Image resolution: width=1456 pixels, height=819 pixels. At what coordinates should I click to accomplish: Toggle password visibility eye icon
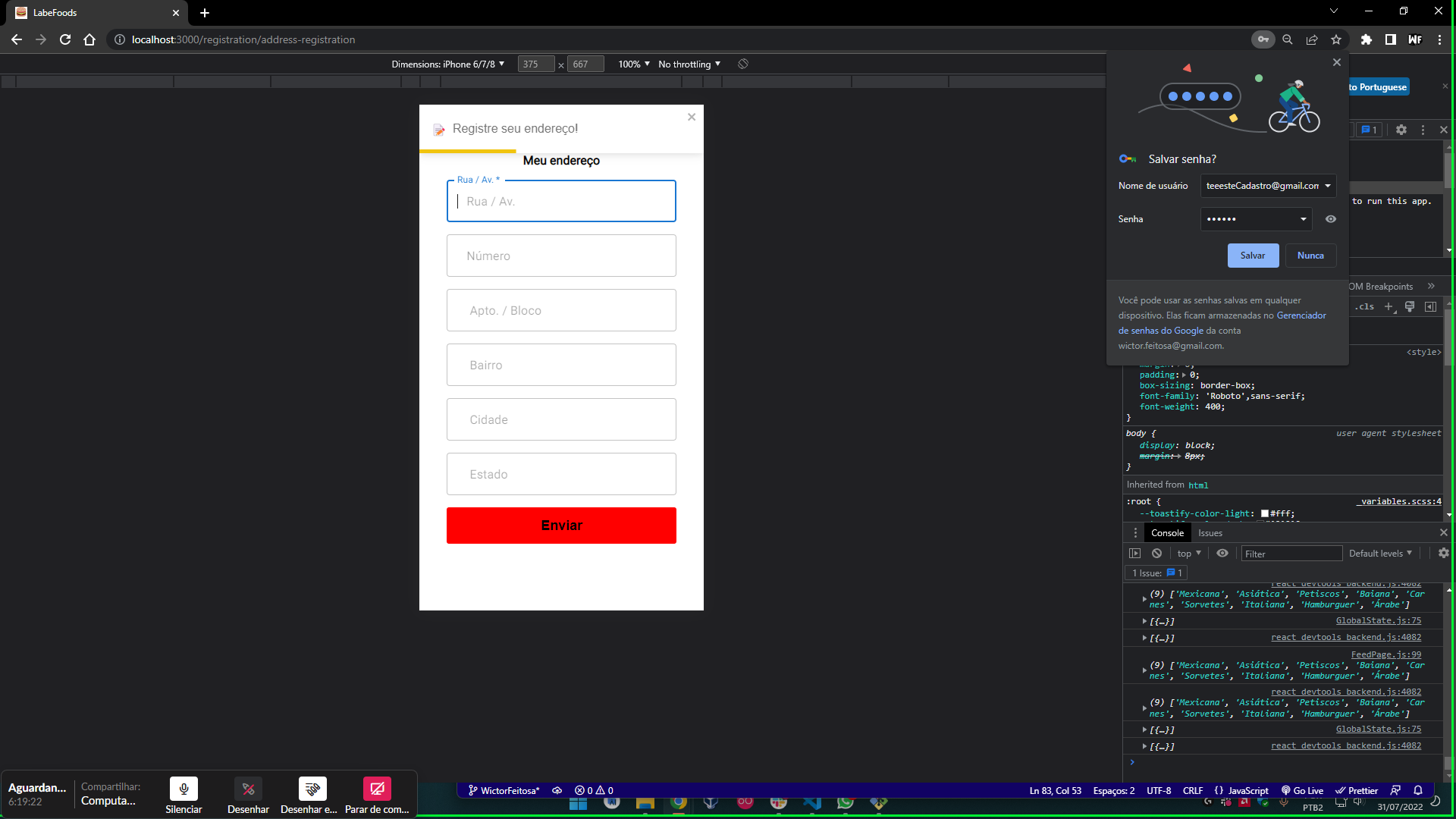[1331, 219]
